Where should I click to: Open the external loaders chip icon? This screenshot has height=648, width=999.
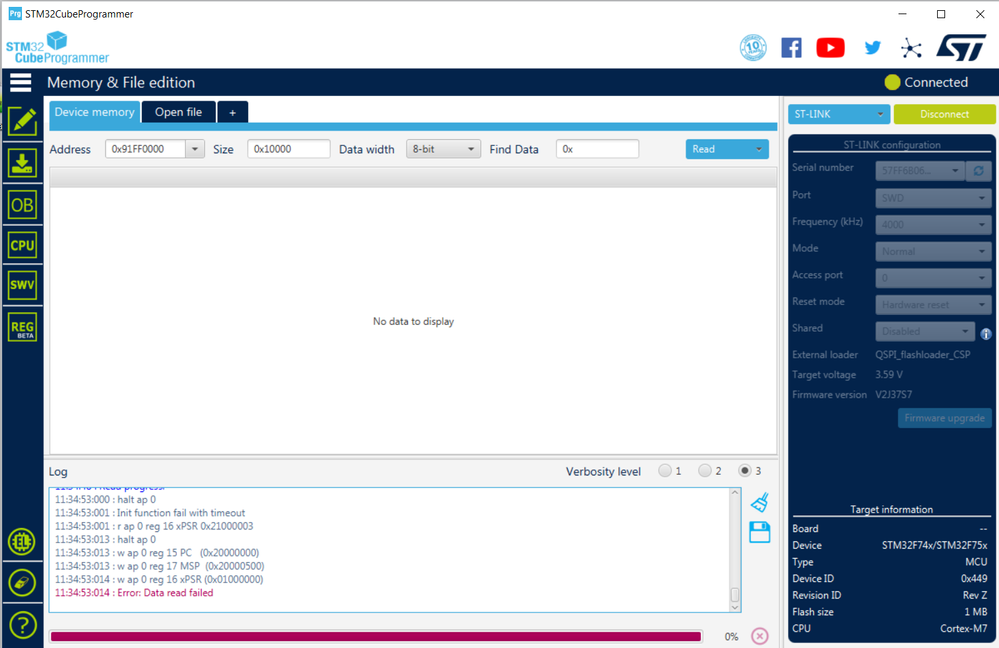point(22,542)
